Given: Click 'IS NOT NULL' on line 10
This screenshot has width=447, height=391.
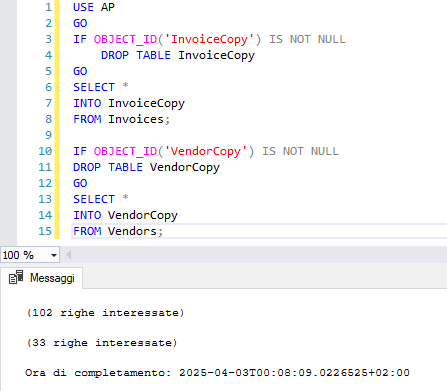Looking at the screenshot, I should pos(300,151).
